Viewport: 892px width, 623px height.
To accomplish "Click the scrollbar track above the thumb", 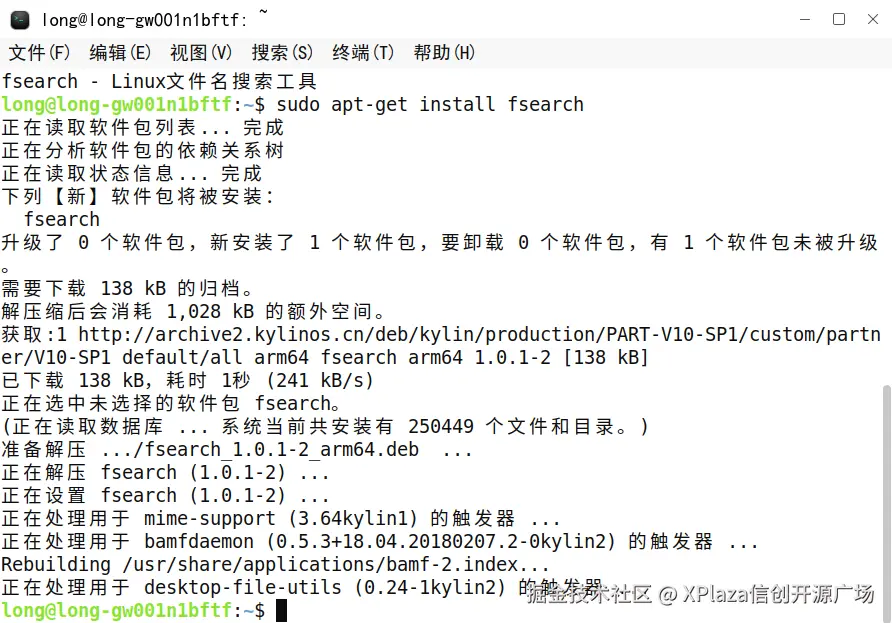I will [x=886, y=228].
